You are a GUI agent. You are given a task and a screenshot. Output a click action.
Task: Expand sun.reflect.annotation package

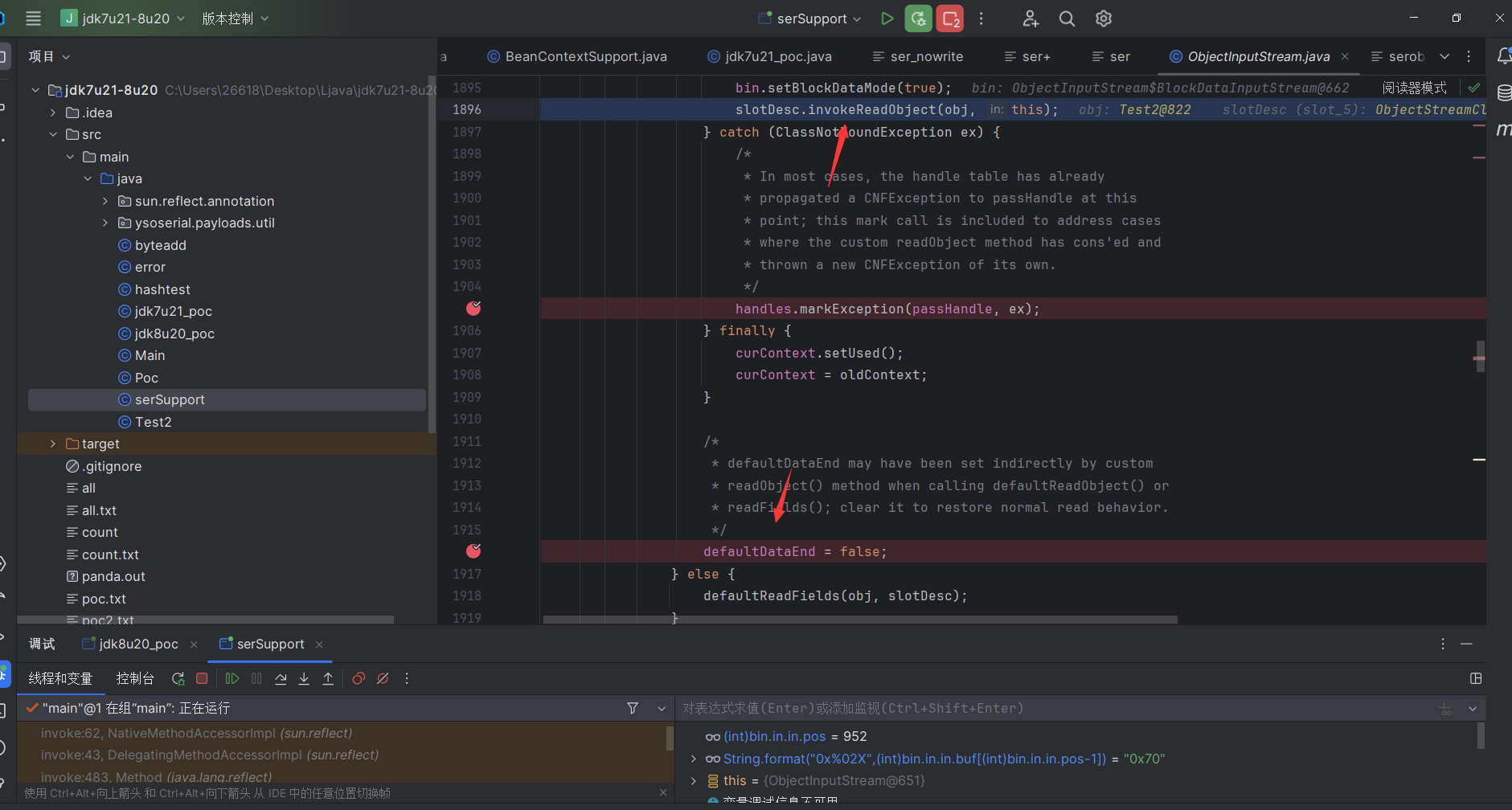(x=105, y=201)
